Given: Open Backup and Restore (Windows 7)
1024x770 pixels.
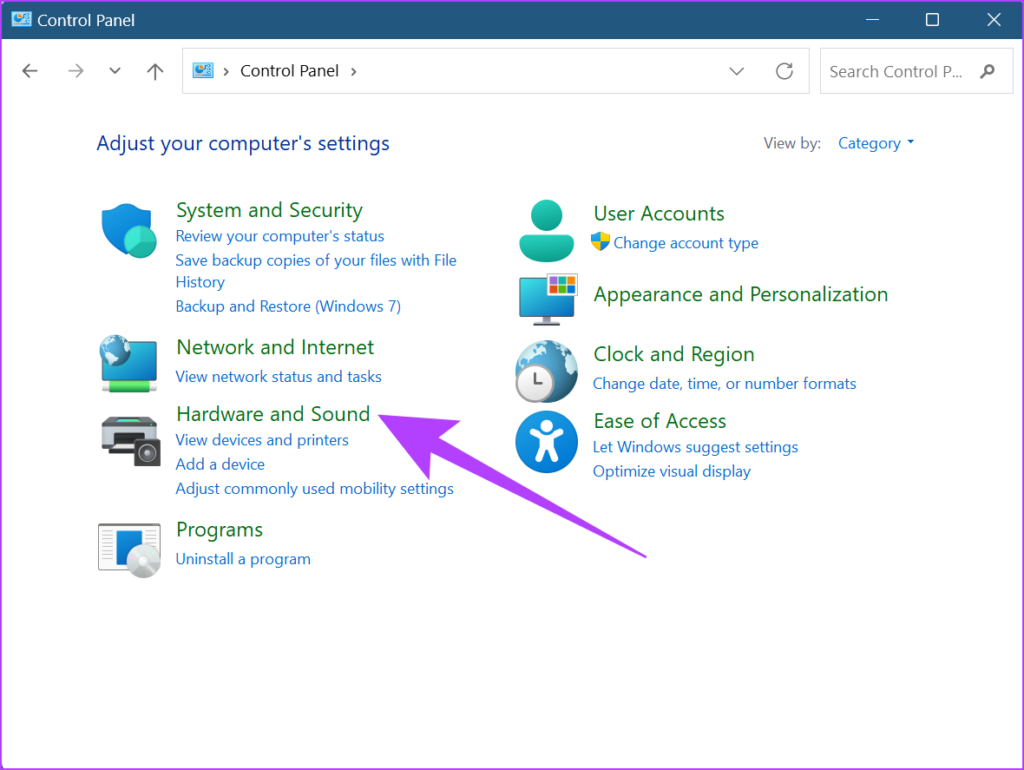Looking at the screenshot, I should point(288,306).
